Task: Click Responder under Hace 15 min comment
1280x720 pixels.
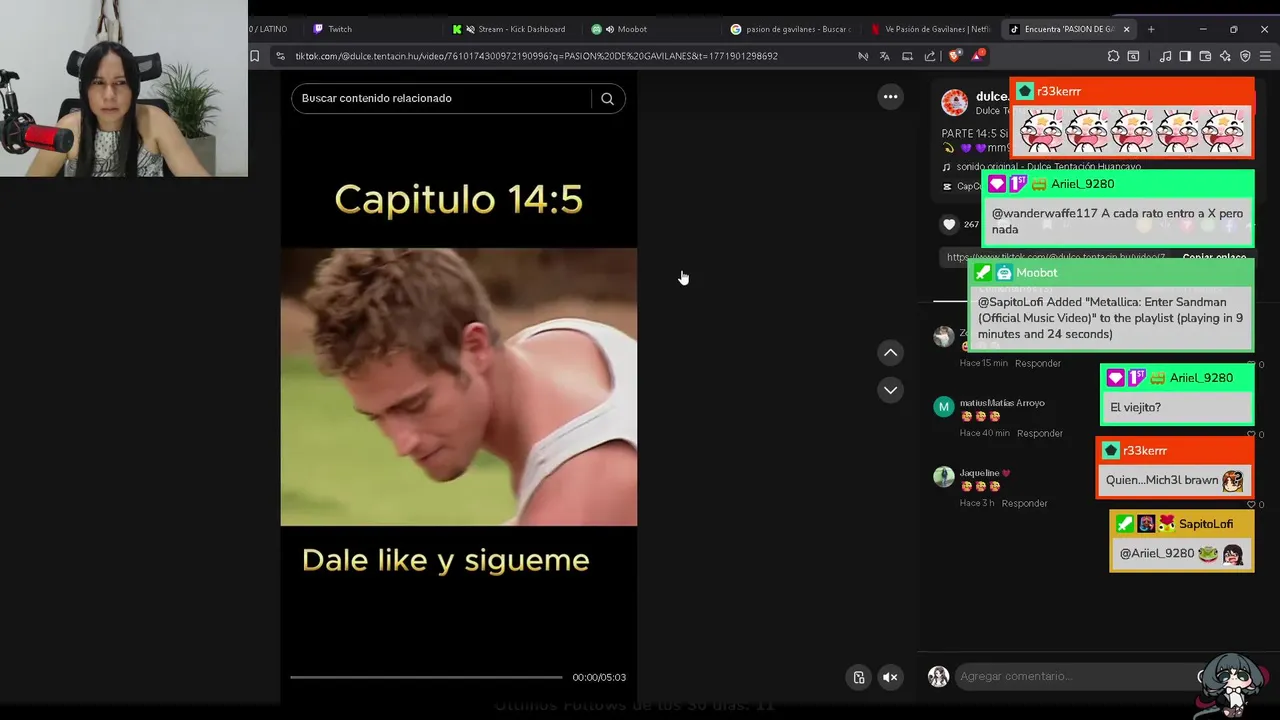Action: 1037,363
